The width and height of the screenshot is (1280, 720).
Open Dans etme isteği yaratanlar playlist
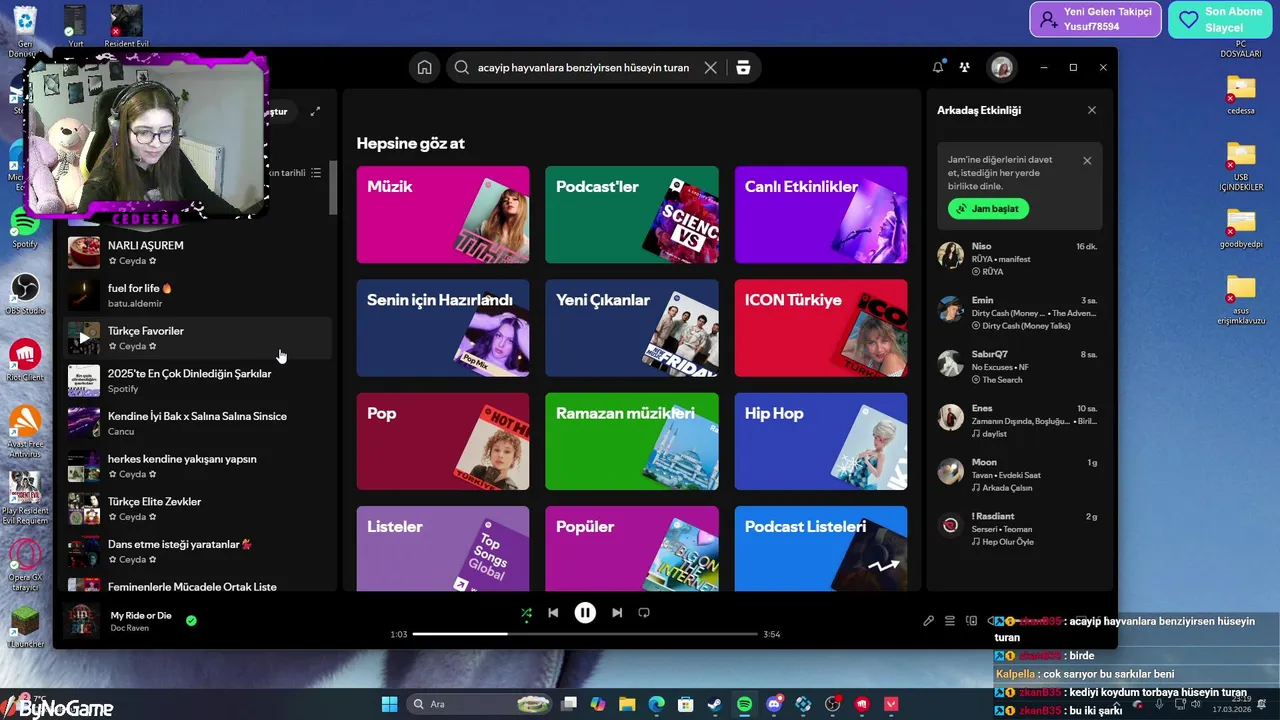[x=198, y=551]
